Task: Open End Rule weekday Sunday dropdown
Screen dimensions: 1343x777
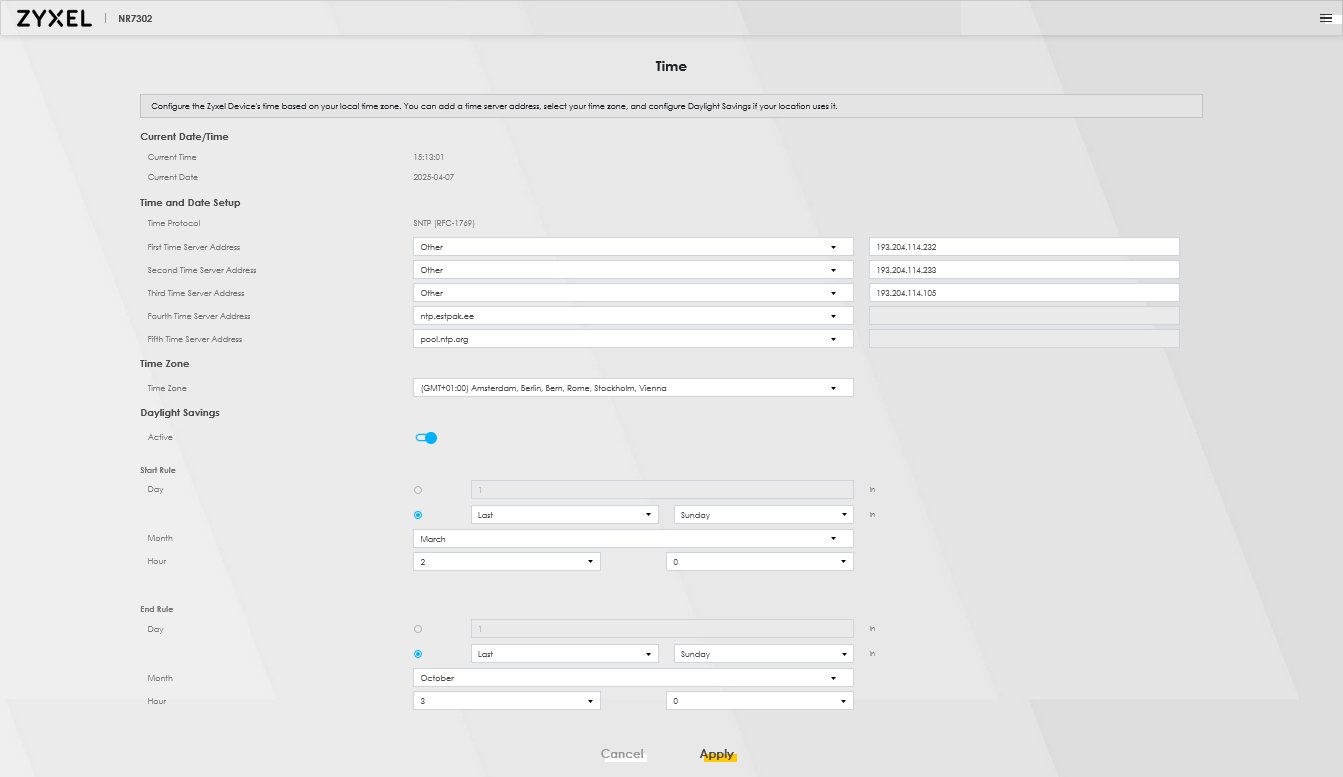Action: point(763,654)
